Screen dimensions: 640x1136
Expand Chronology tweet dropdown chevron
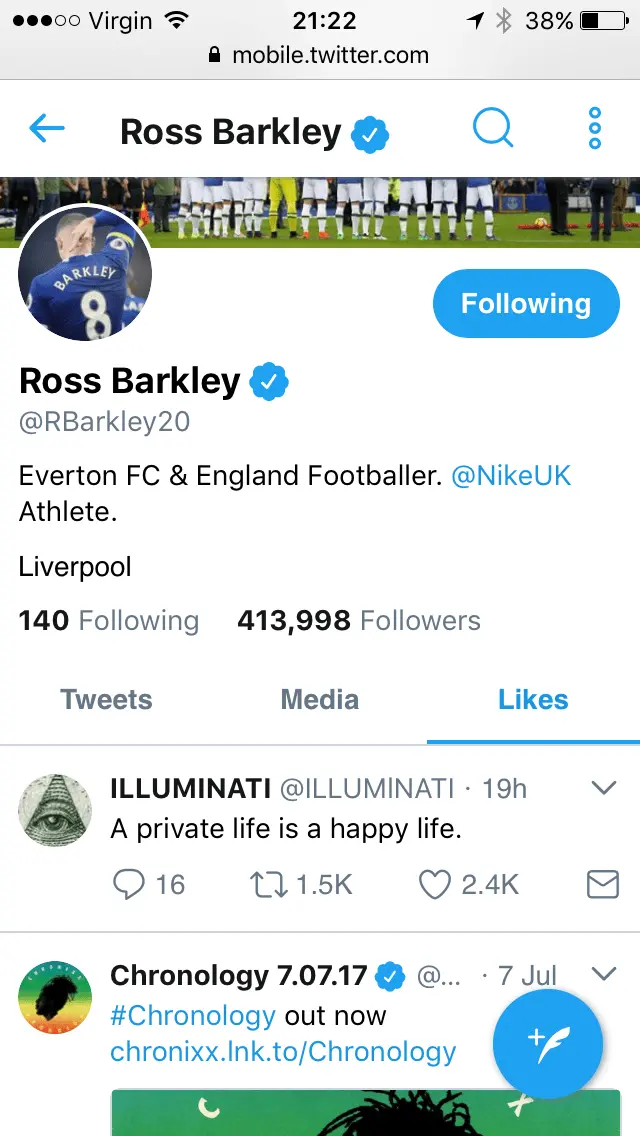pyautogui.click(x=604, y=973)
